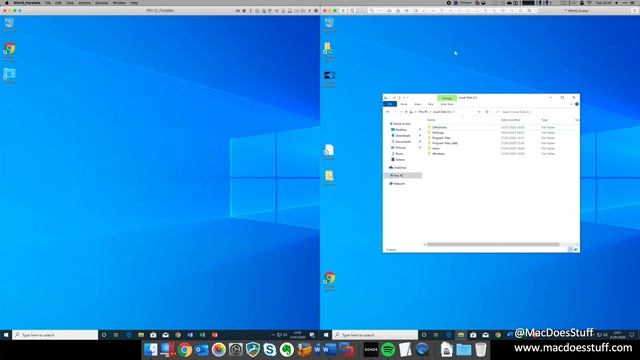
Task: Select Desktop in the navigation pane
Action: pyautogui.click(x=401, y=129)
